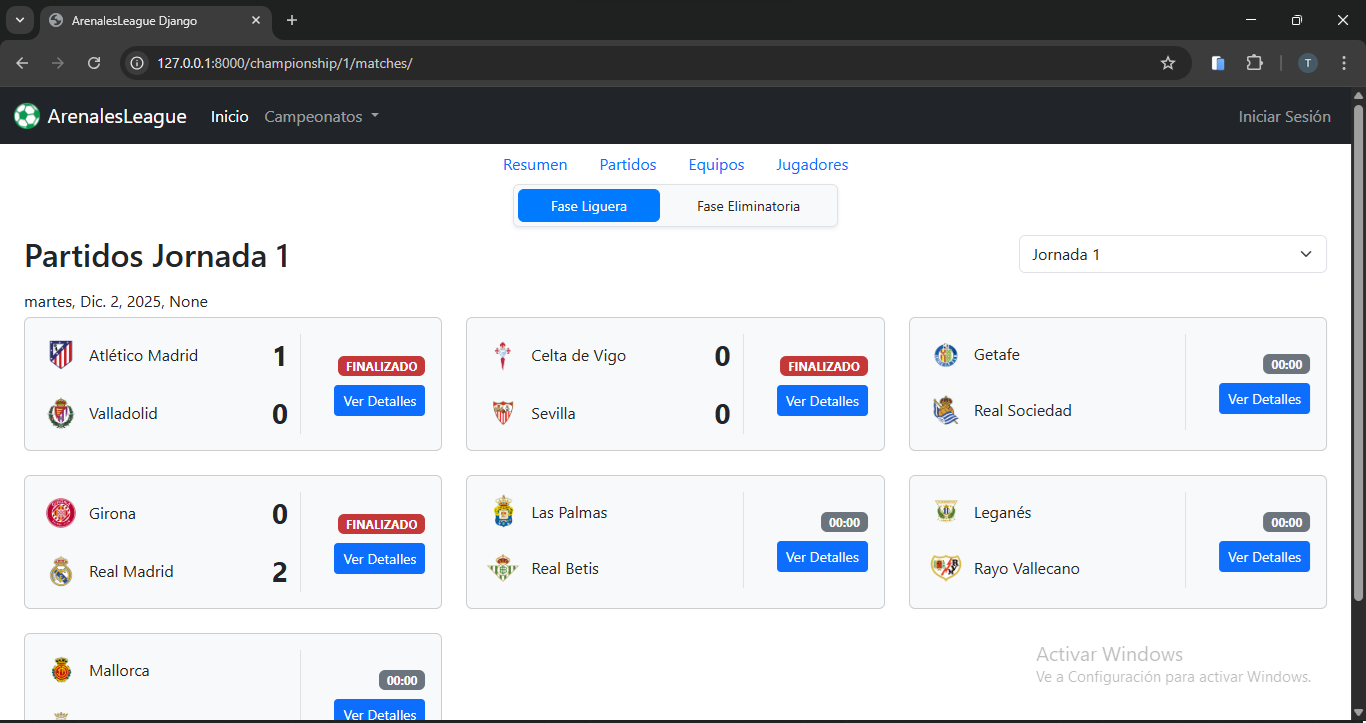Image resolution: width=1366 pixels, height=723 pixels.
Task: Open the tab search chevron in browser
Action: 19,20
